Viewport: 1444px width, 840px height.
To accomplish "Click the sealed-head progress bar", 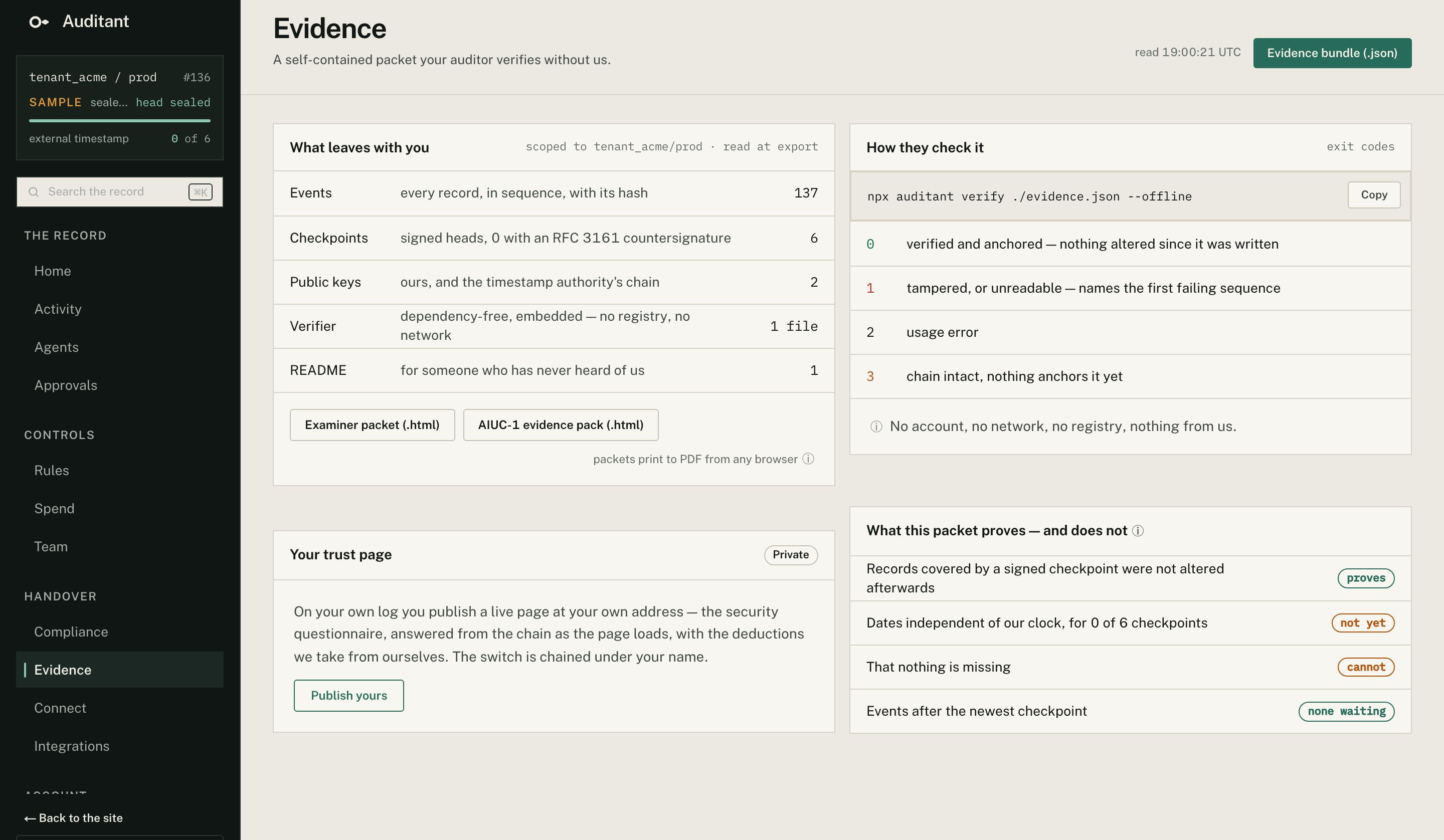I will [x=120, y=120].
